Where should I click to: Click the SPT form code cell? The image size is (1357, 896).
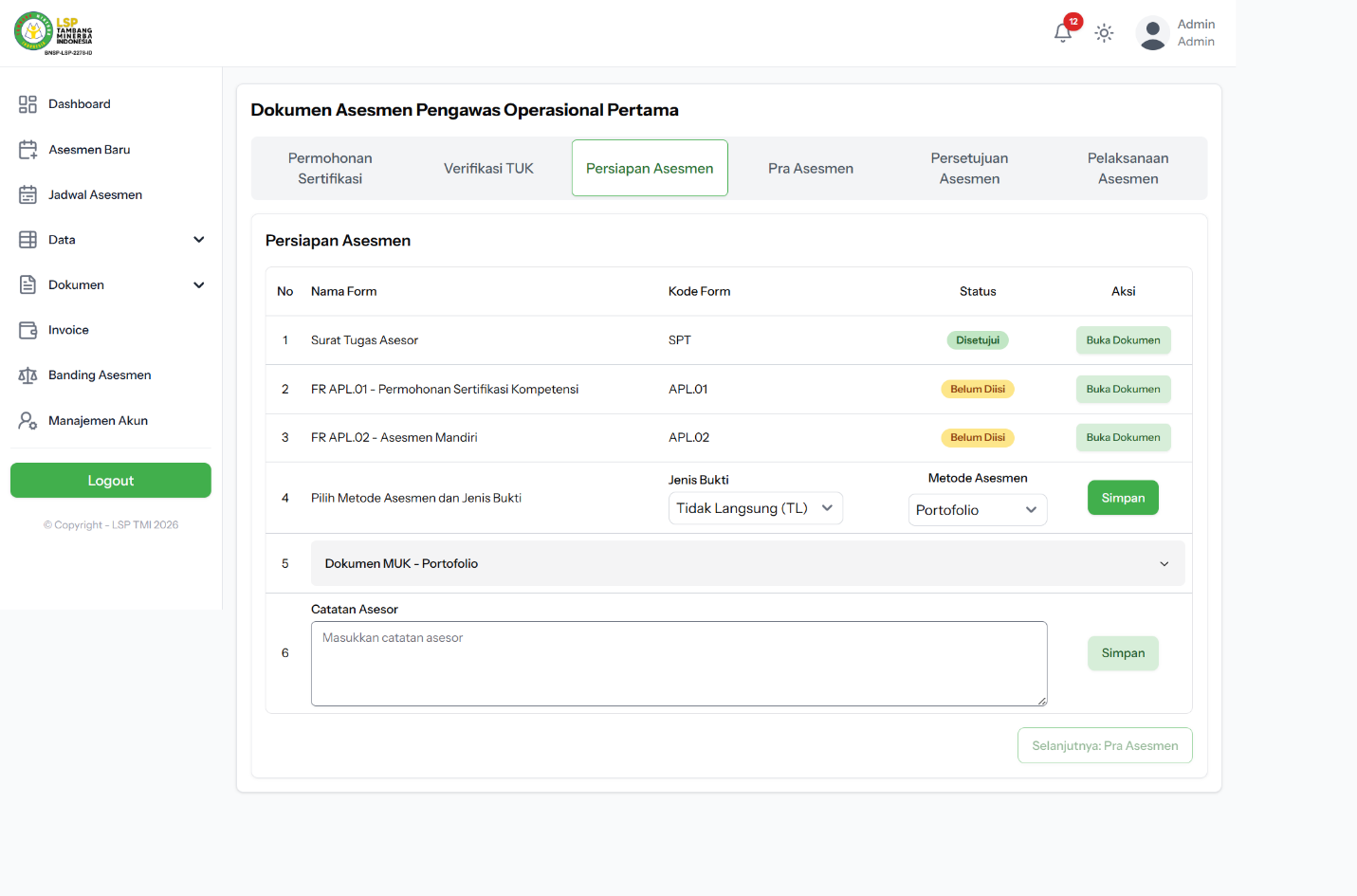tap(680, 340)
